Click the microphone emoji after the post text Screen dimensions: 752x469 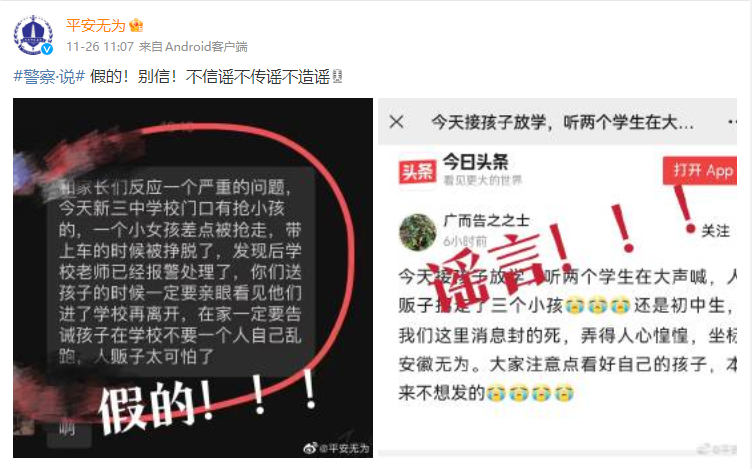(338, 76)
